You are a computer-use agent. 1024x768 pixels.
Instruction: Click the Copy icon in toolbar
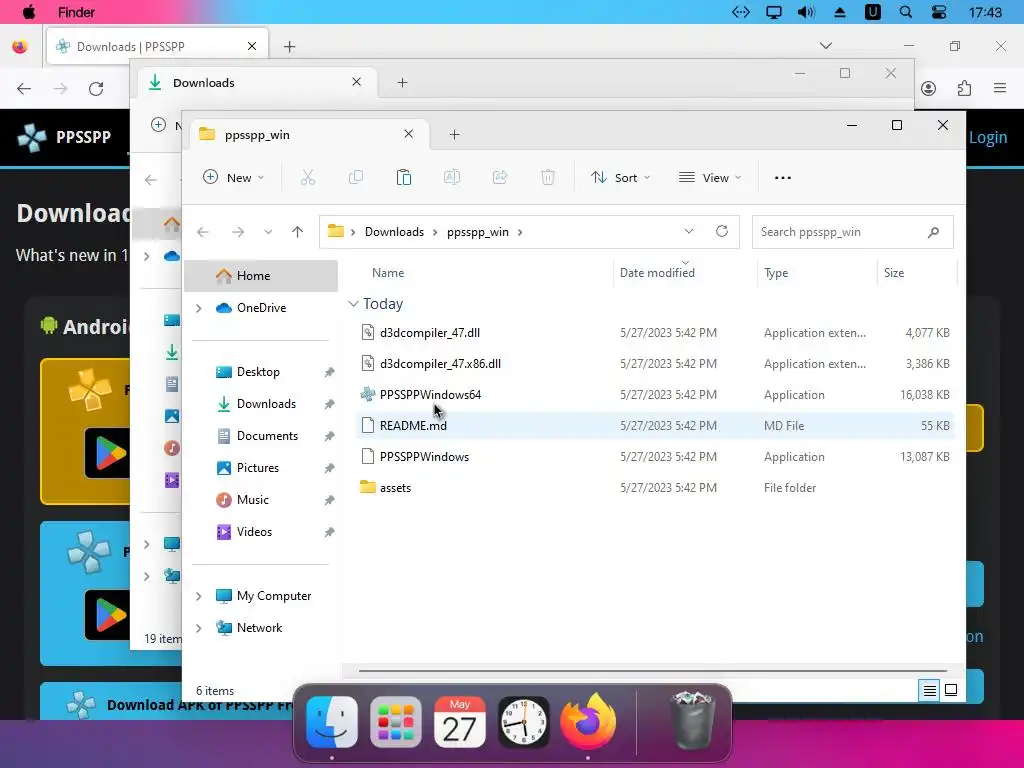click(356, 178)
